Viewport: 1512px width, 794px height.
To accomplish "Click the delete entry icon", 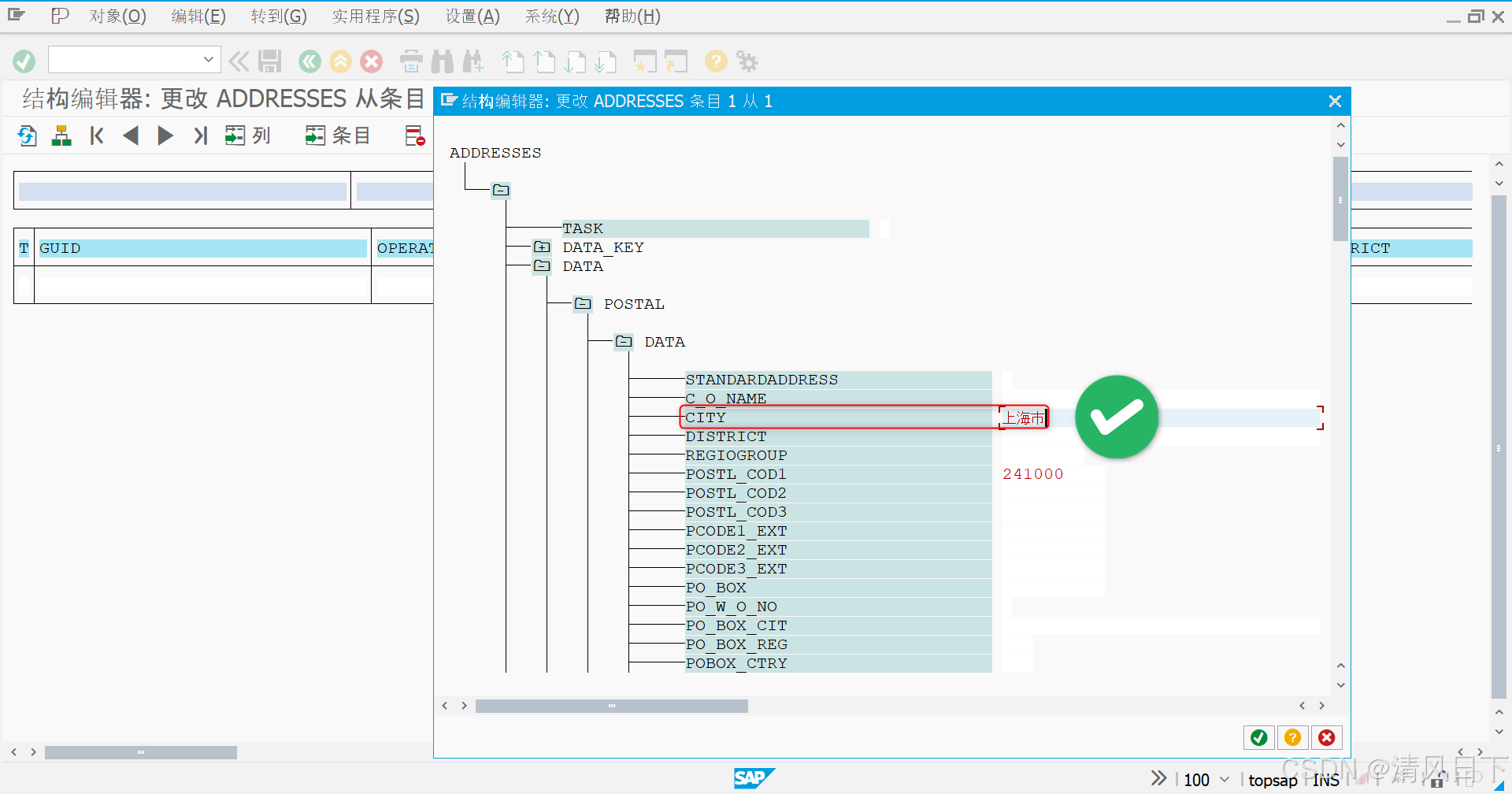I will coord(415,135).
